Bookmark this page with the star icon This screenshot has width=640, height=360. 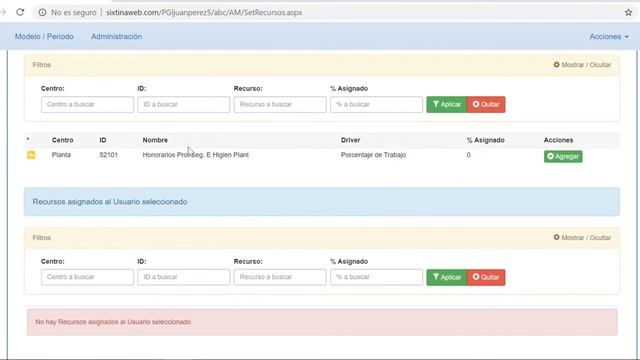pos(628,13)
